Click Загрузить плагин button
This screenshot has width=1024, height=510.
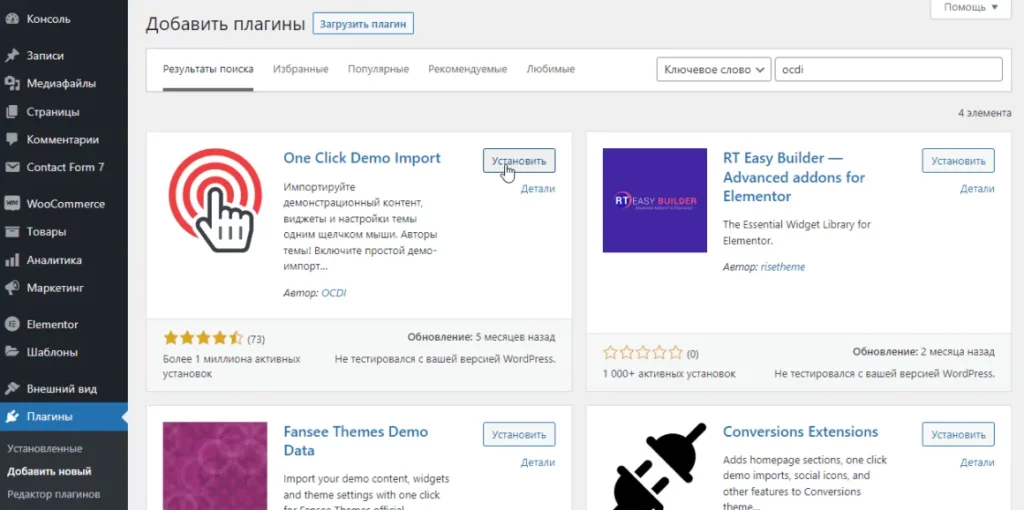click(363, 24)
